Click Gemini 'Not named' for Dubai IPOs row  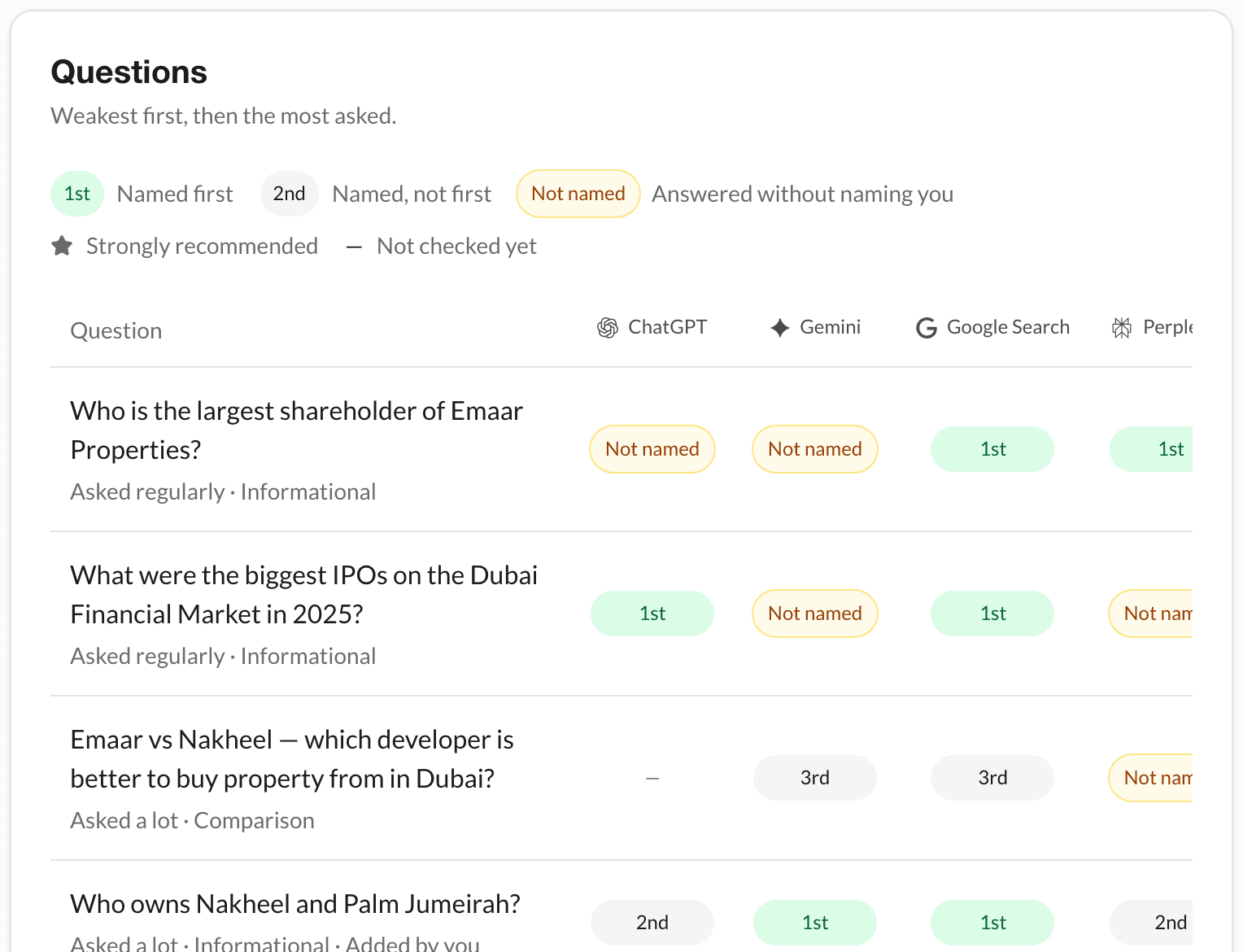click(x=815, y=614)
